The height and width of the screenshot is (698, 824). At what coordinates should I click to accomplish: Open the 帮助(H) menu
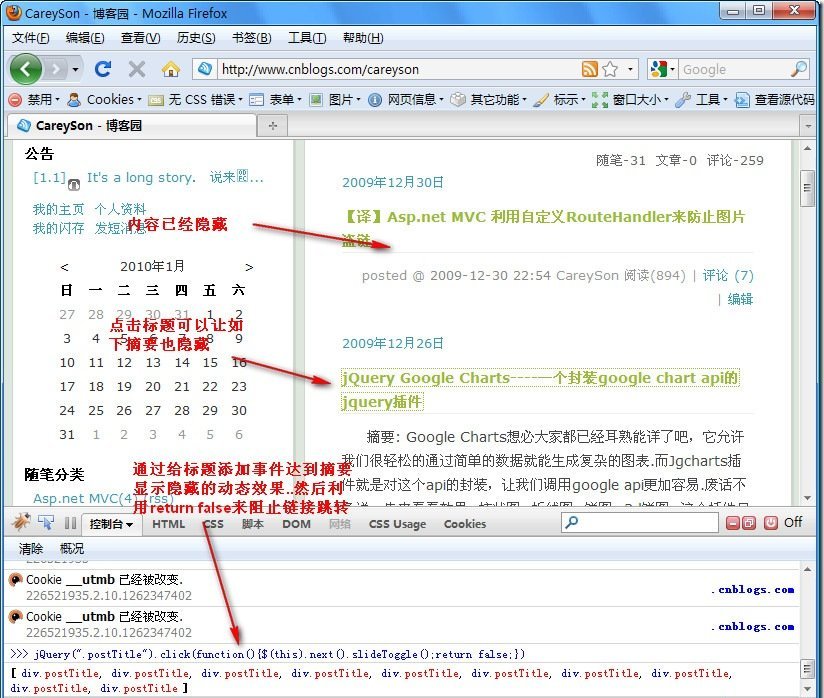(x=363, y=38)
